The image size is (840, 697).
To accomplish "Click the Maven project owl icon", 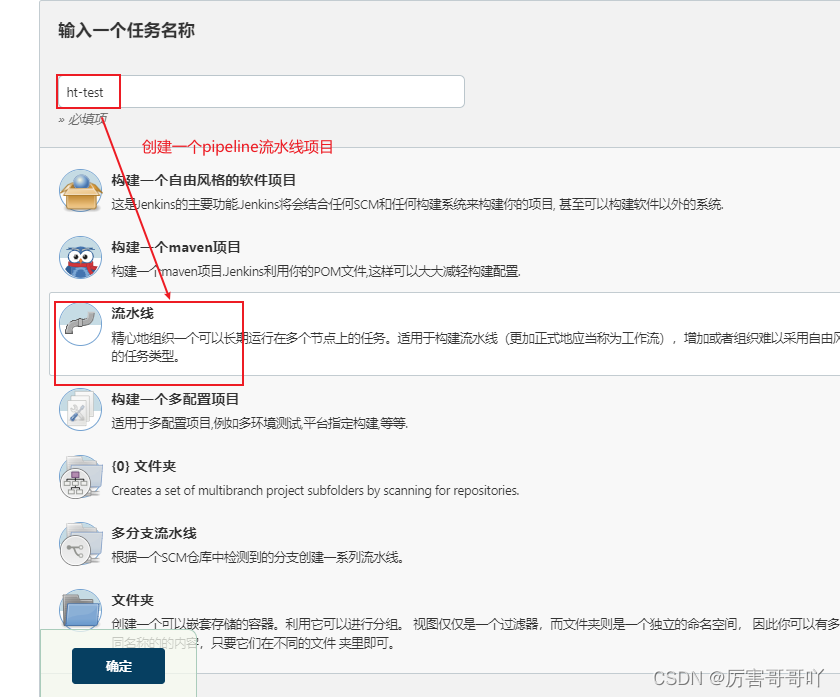I will [80, 256].
